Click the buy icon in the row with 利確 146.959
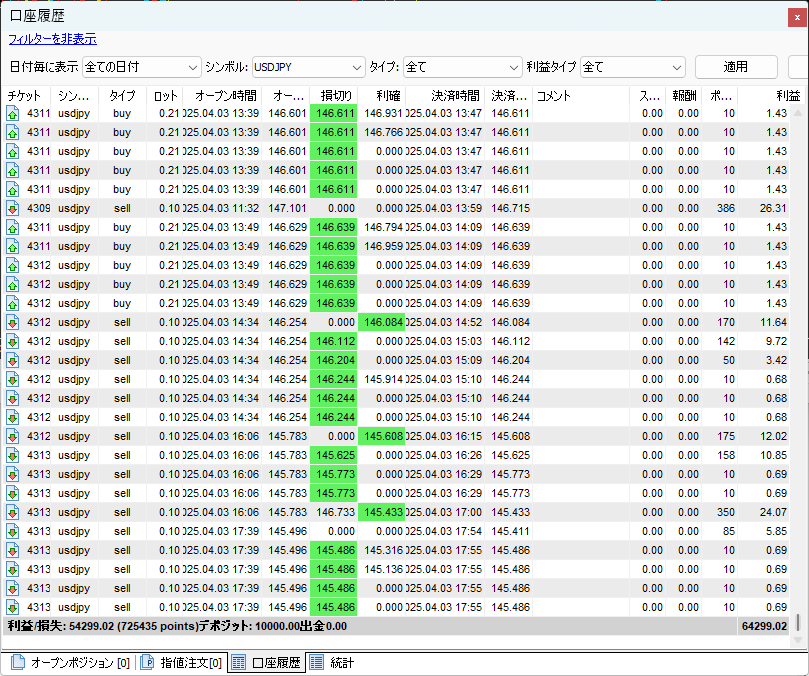The height and width of the screenshot is (676, 809). [x=13, y=247]
